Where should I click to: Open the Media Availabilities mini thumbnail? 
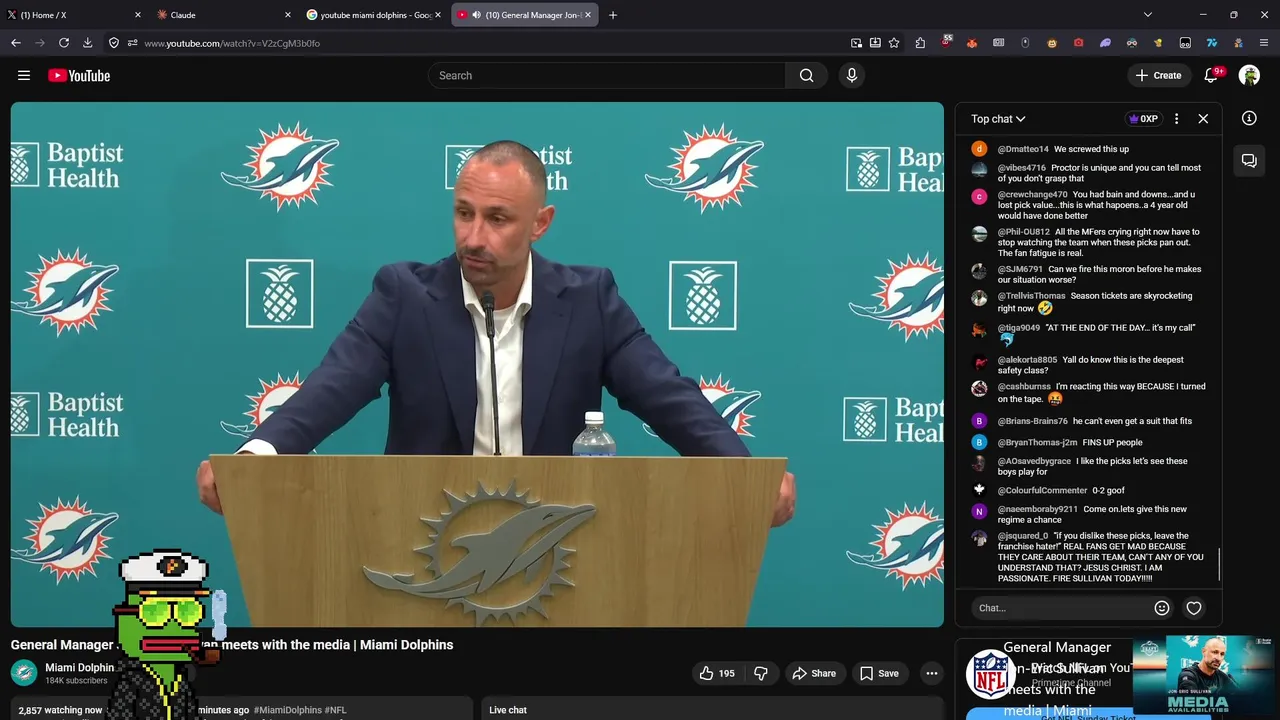pyautogui.click(x=1205, y=677)
